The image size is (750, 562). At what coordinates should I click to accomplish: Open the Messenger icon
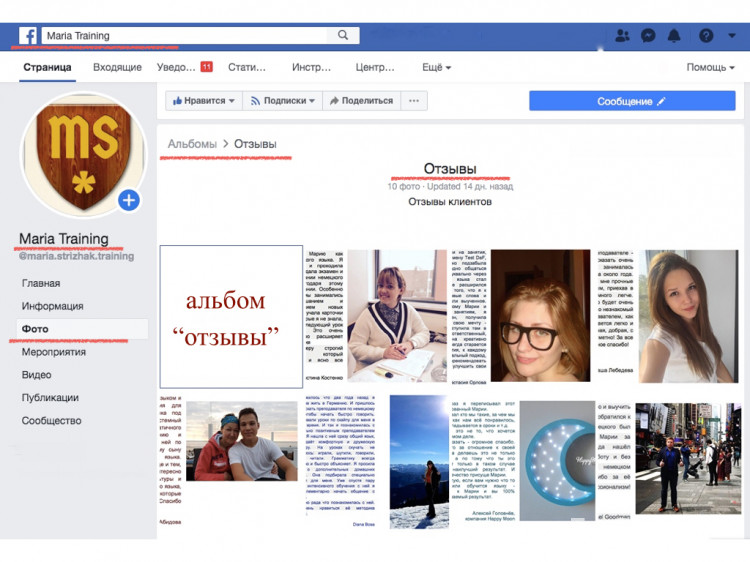[648, 36]
